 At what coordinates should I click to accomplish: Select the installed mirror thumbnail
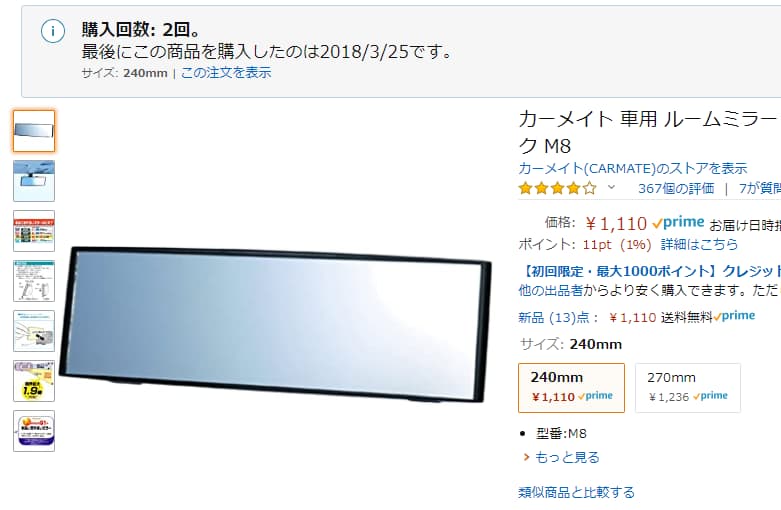[x=34, y=181]
